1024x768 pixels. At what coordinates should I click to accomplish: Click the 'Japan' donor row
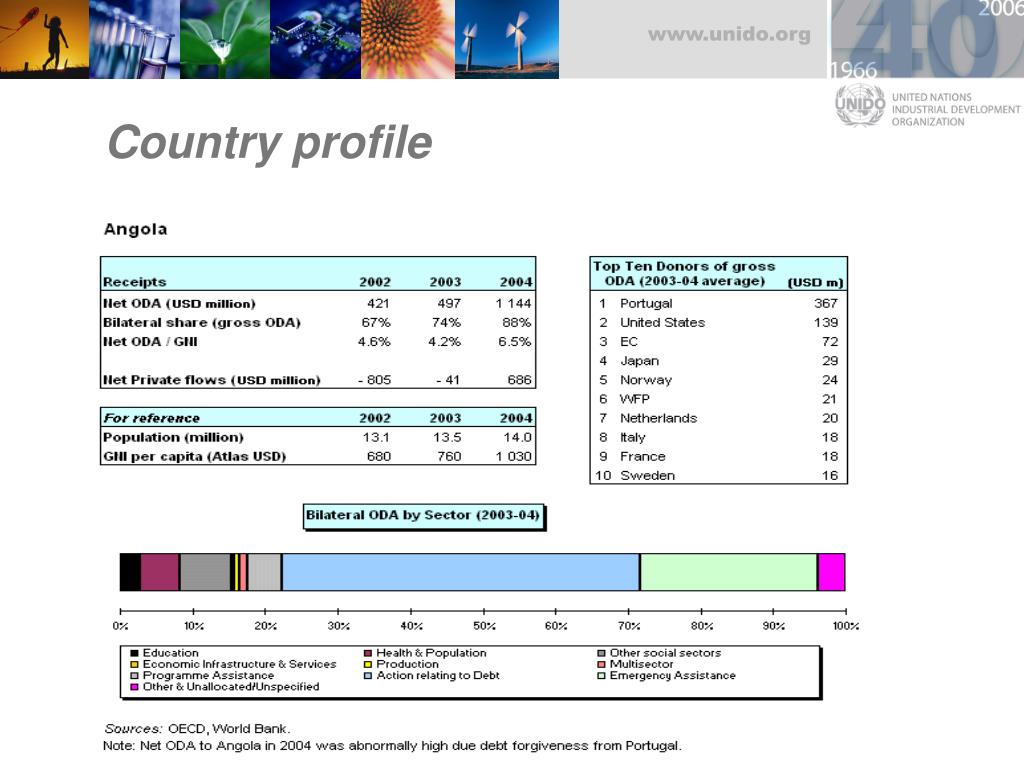pos(718,361)
